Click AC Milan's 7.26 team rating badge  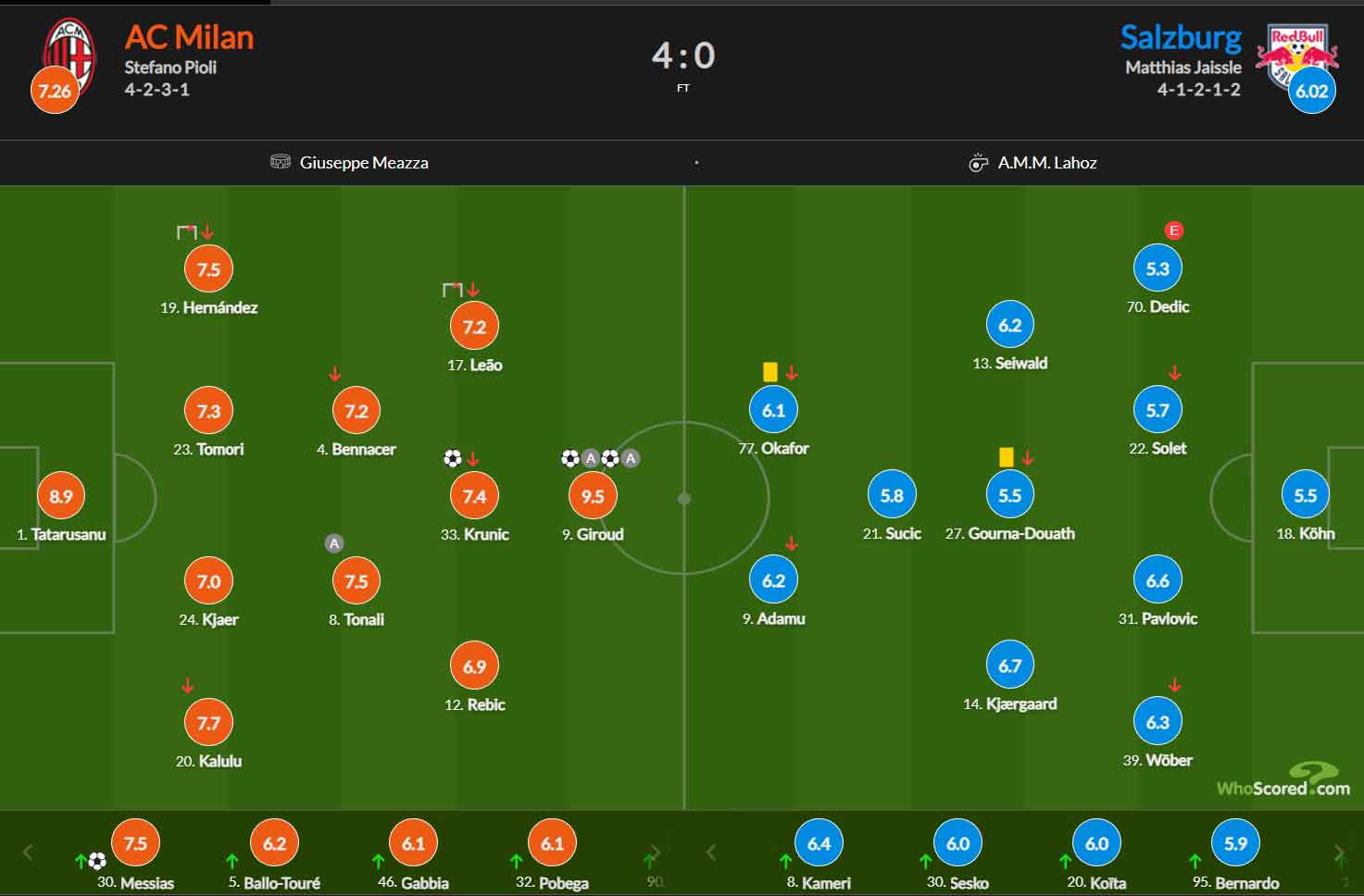[55, 91]
